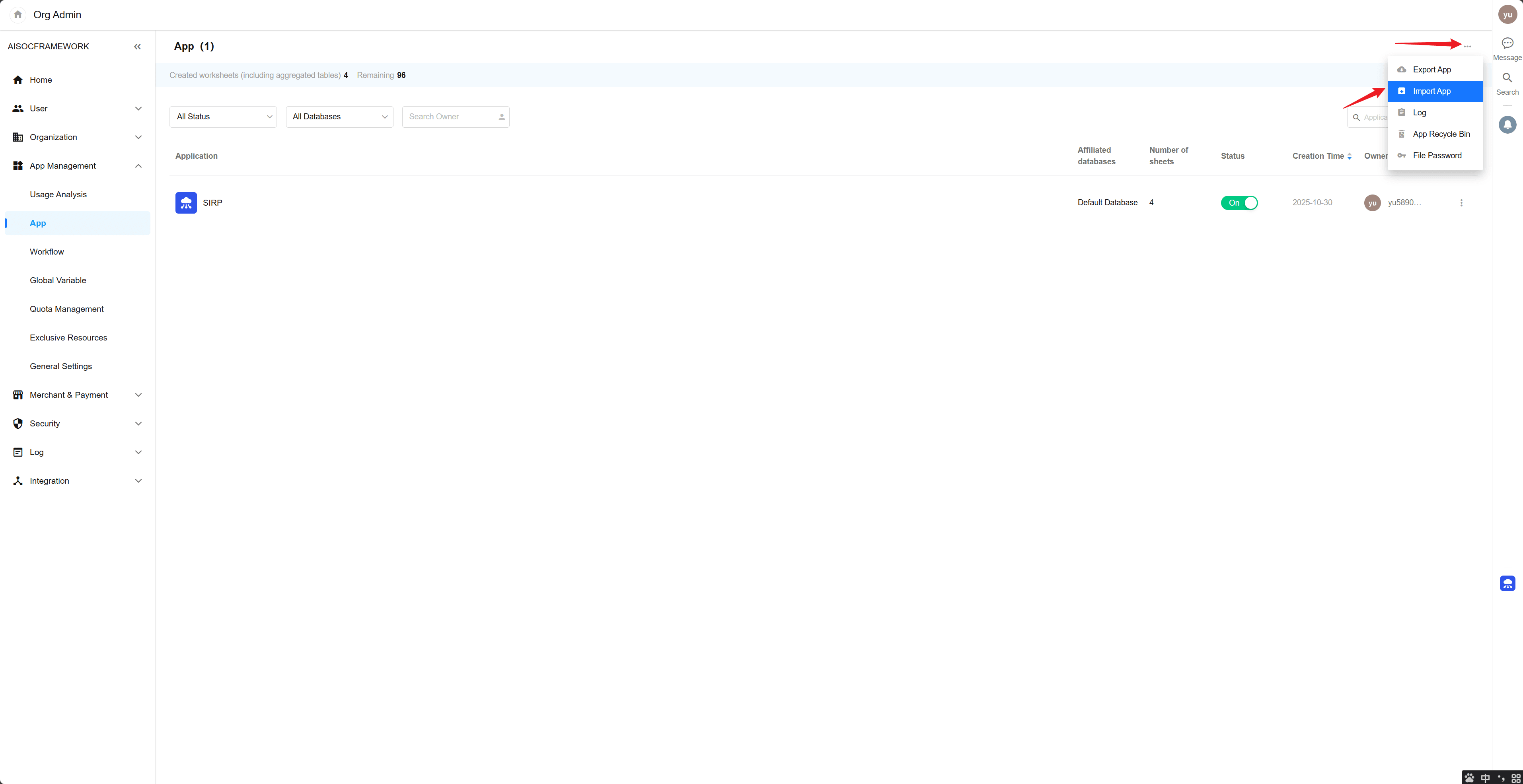Open the top-right ellipsis more menu
Screen dimensions: 1523x784
pos(1467,46)
